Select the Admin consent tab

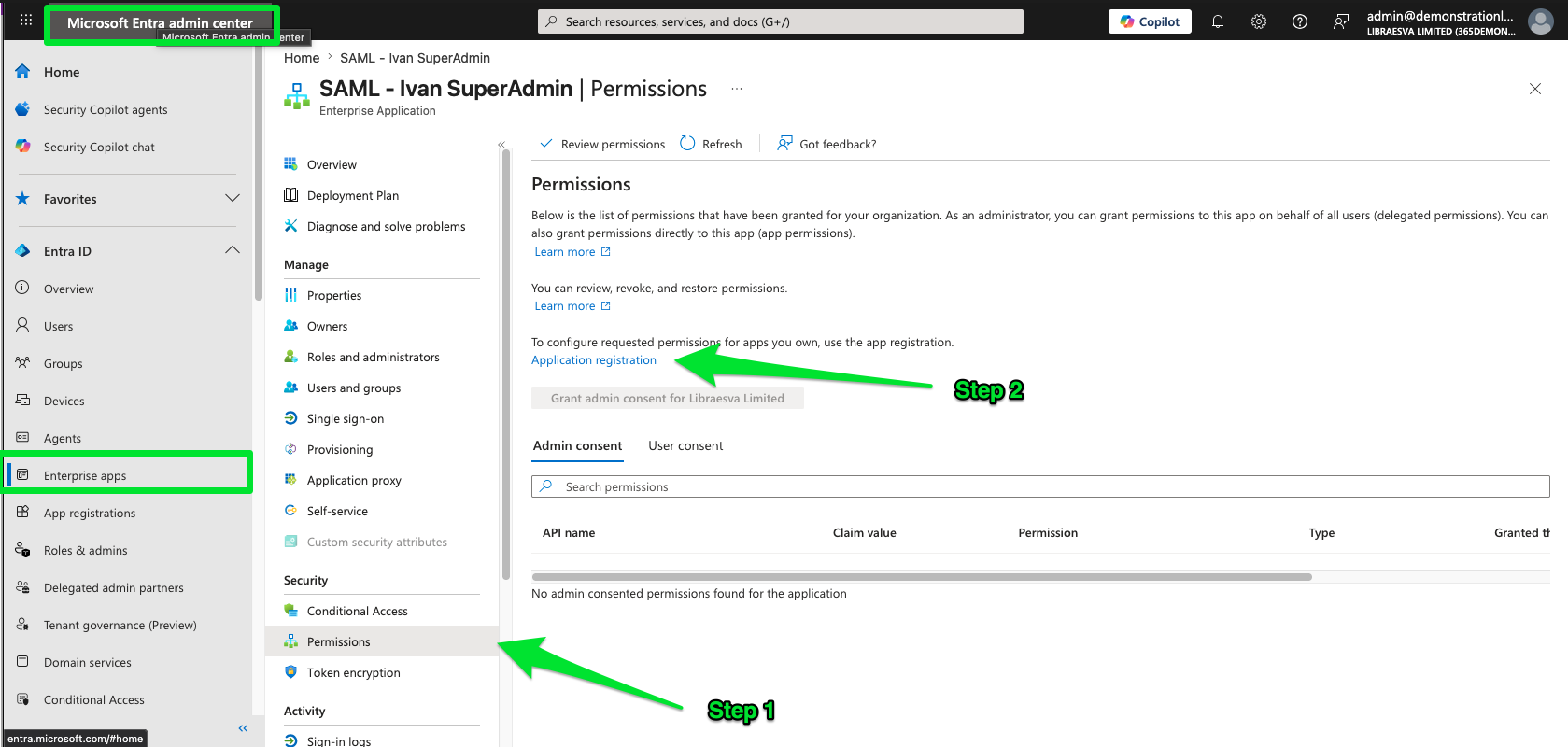click(x=577, y=445)
